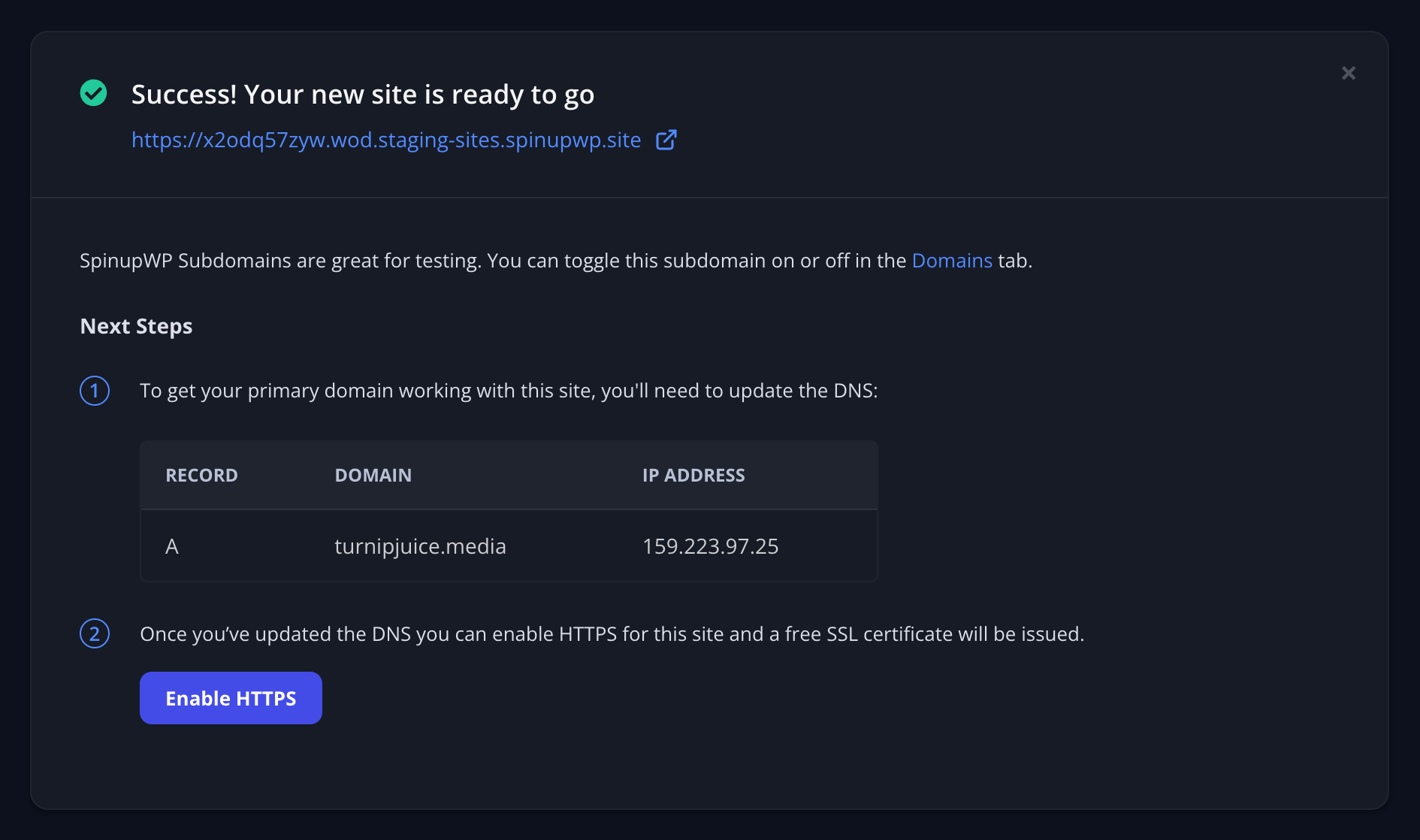Click the Enable HTTPS button
The width and height of the screenshot is (1420, 840).
[x=230, y=697]
